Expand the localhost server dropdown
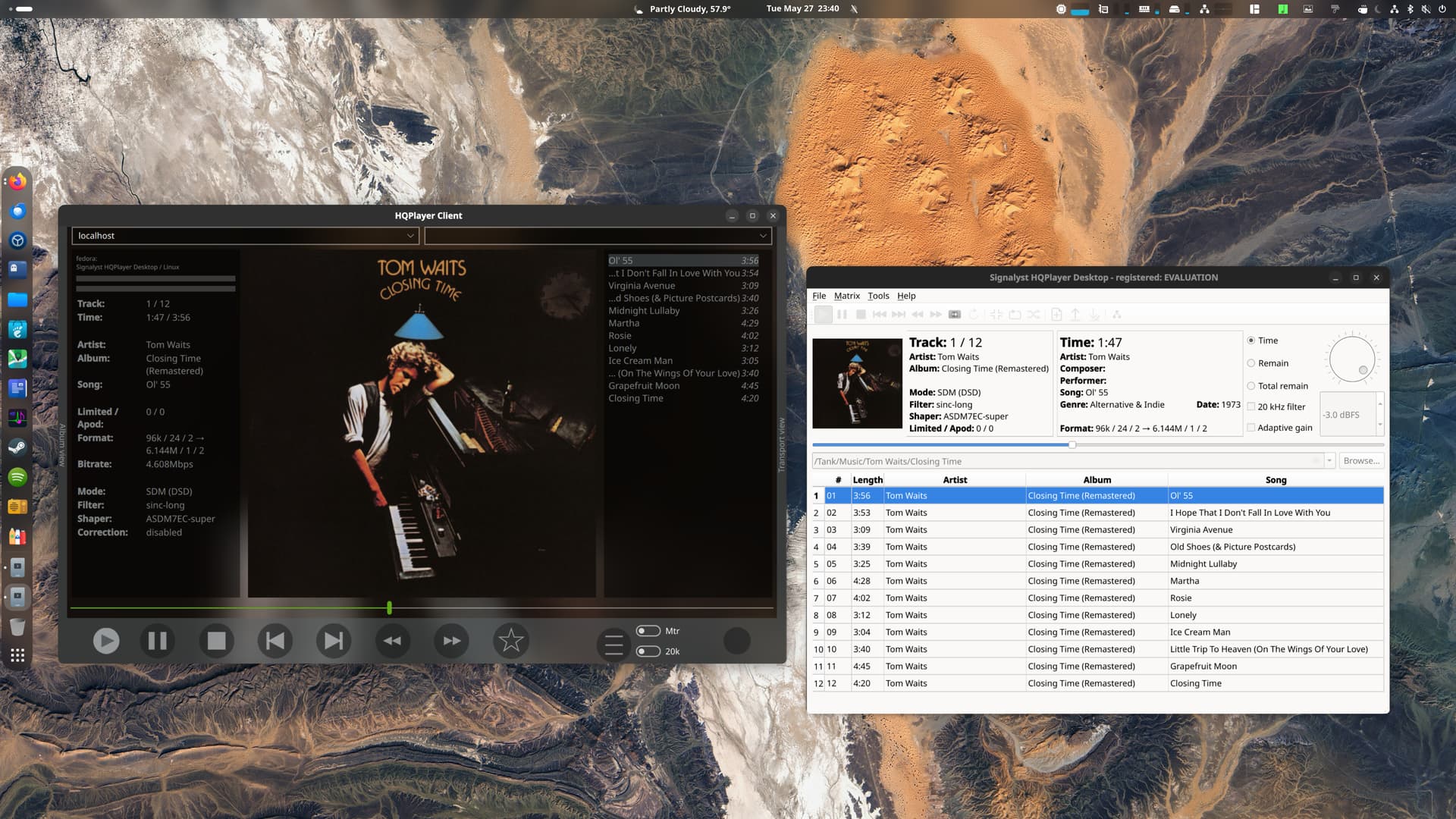The height and width of the screenshot is (819, 1456). 410,236
